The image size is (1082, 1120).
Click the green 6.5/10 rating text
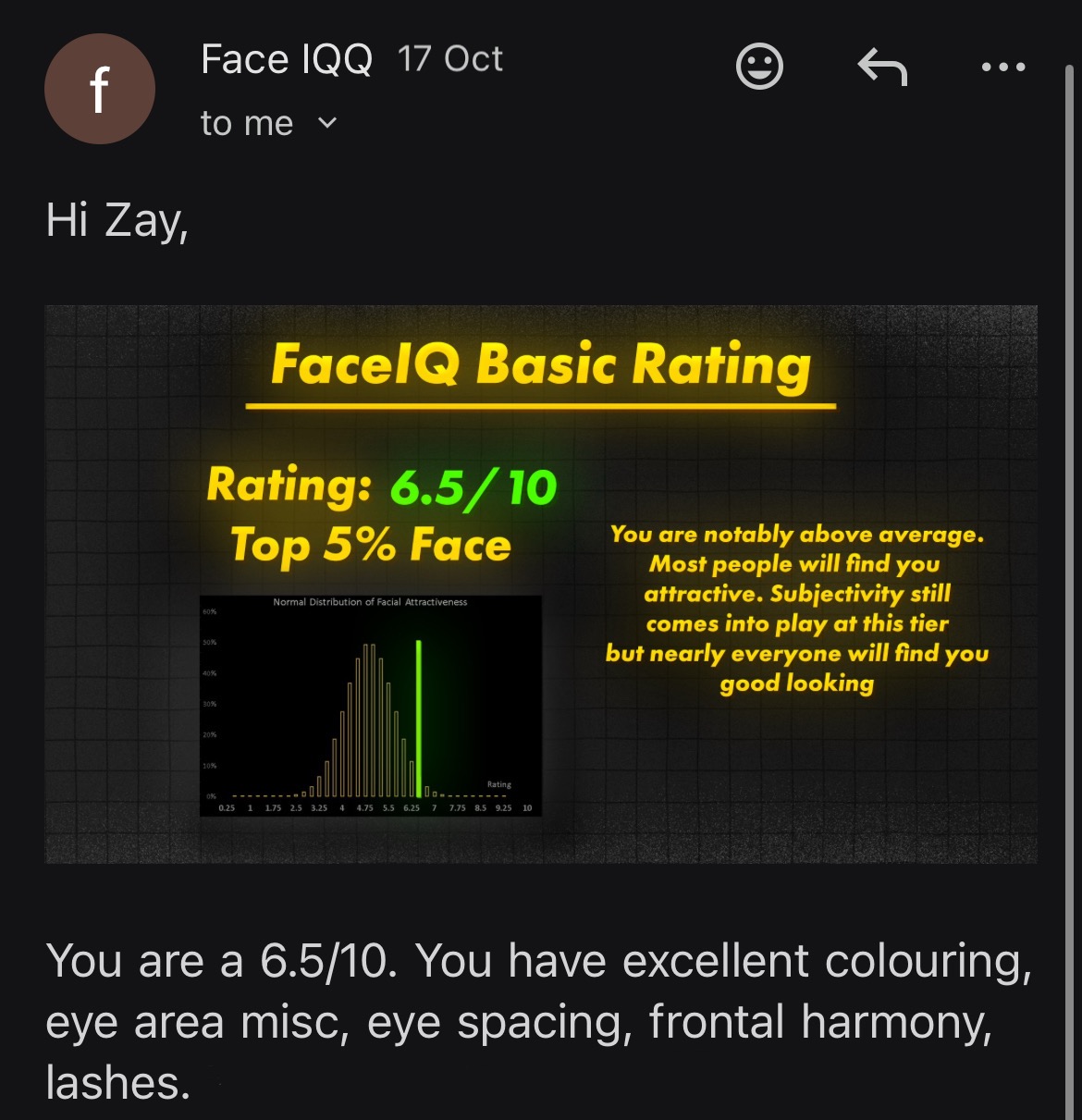[x=473, y=486]
